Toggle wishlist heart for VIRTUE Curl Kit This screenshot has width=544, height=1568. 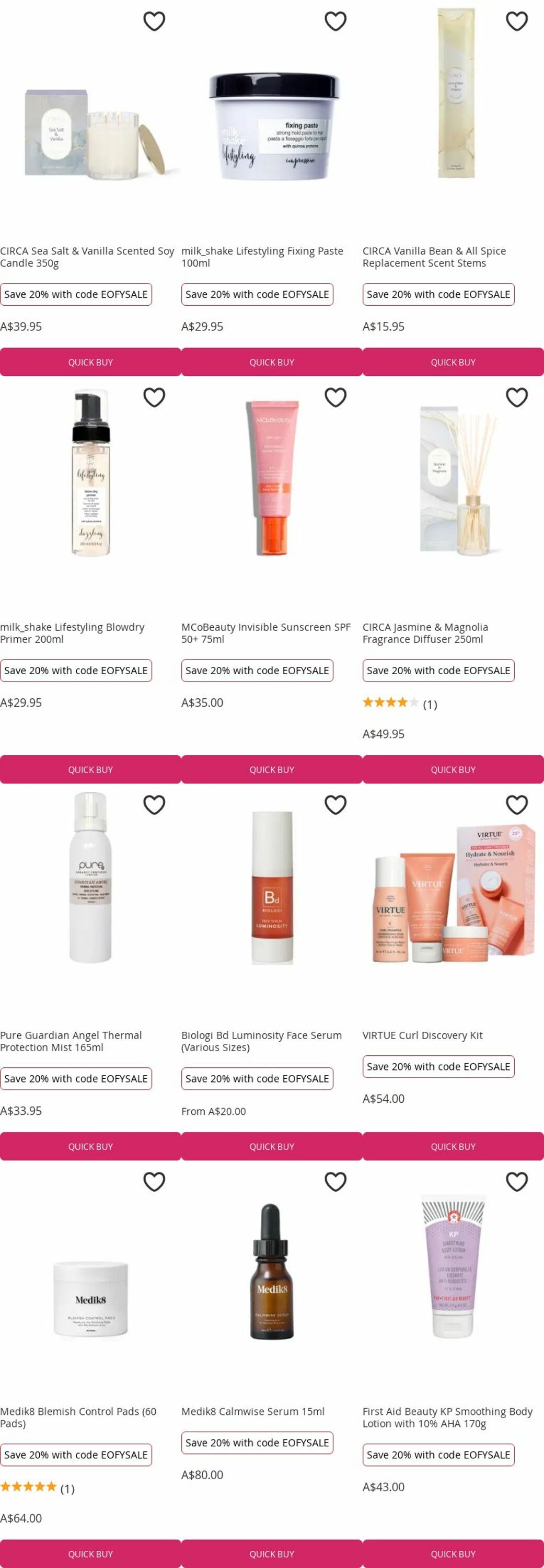tap(517, 805)
